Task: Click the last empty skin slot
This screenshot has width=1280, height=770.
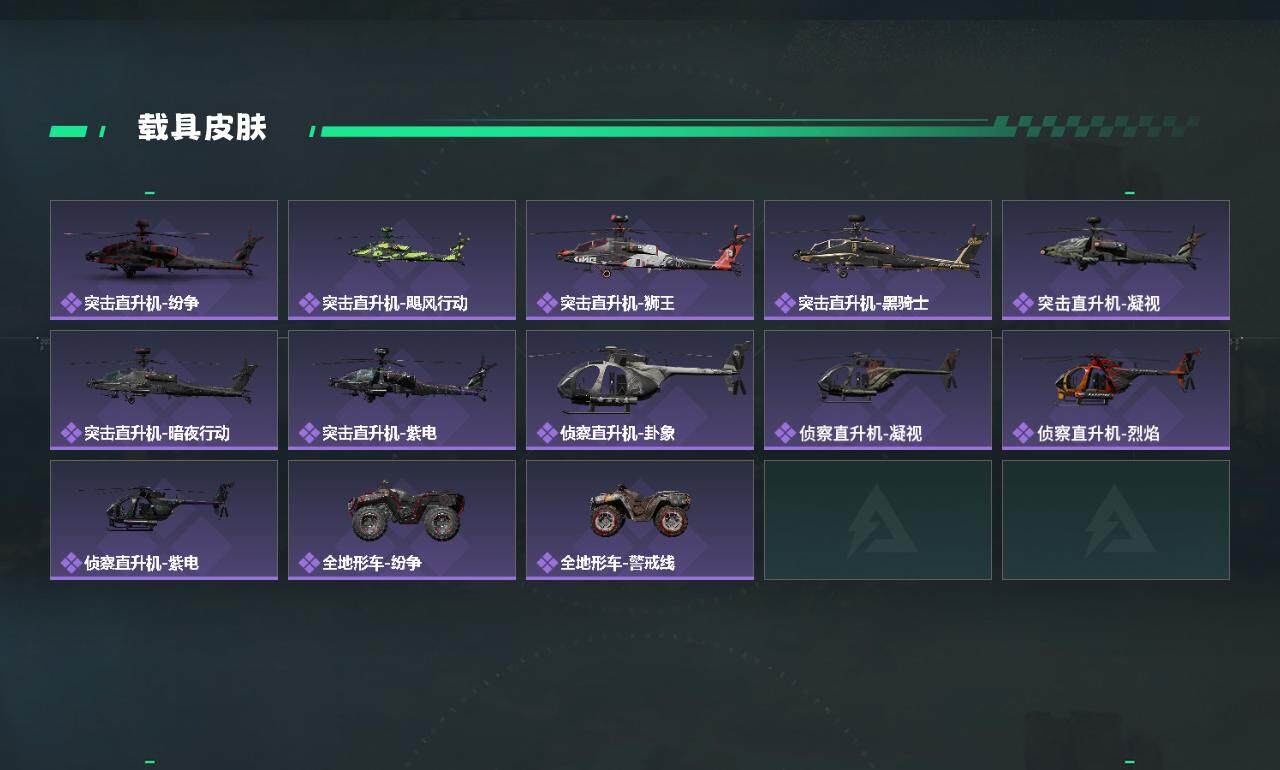Action: (1116, 520)
